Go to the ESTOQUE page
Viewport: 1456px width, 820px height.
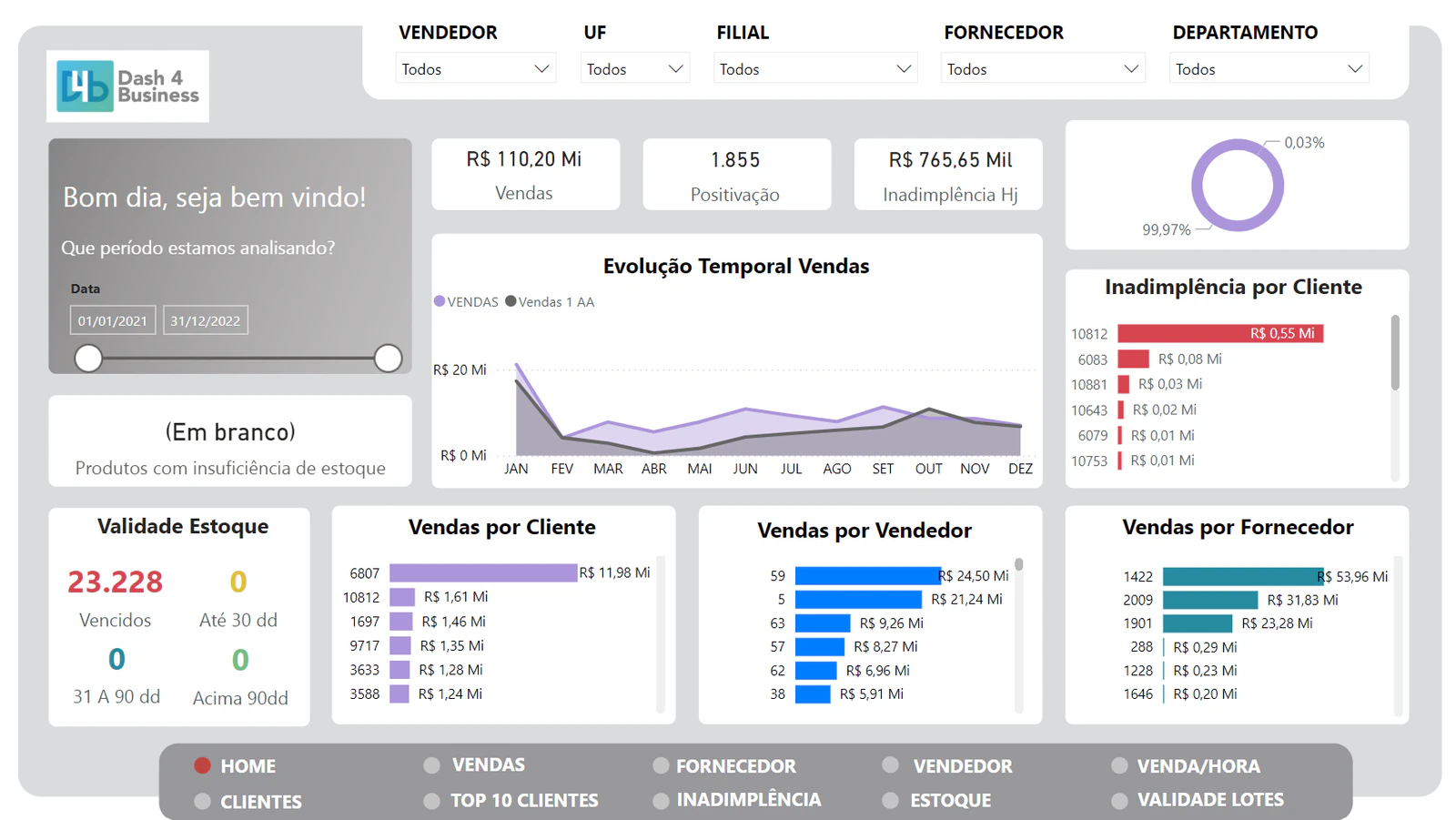950,800
